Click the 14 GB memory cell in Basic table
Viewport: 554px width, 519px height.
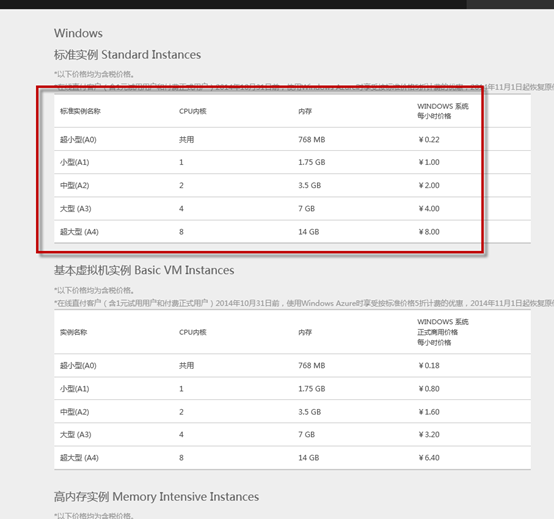coord(308,458)
